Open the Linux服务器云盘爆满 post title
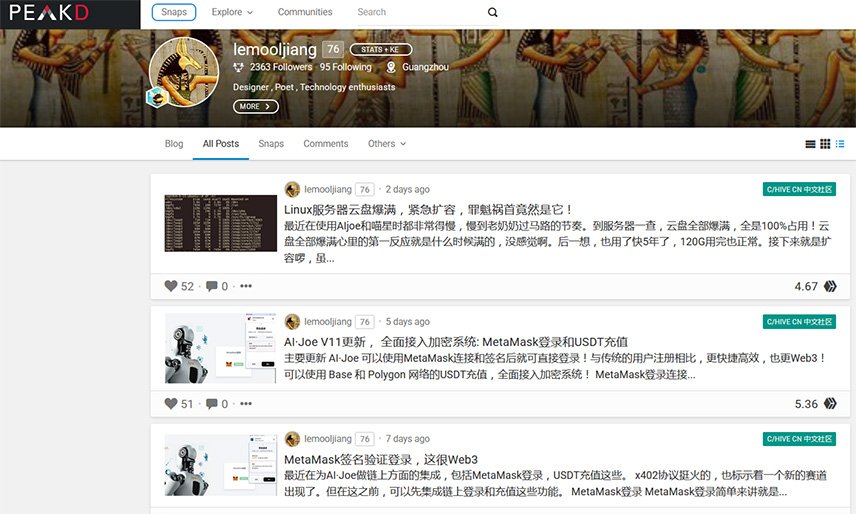This screenshot has height=514, width=856. (x=427, y=210)
